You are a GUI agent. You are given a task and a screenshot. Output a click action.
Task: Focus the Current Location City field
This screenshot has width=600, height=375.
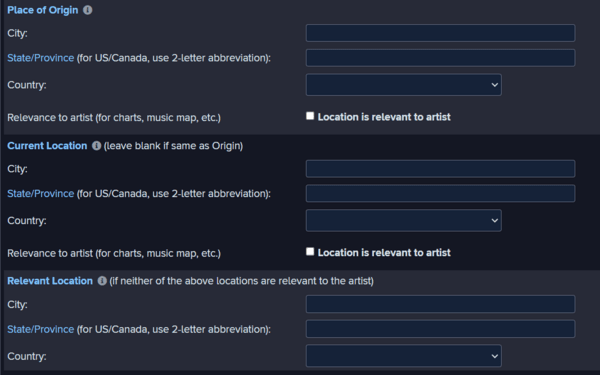point(440,169)
